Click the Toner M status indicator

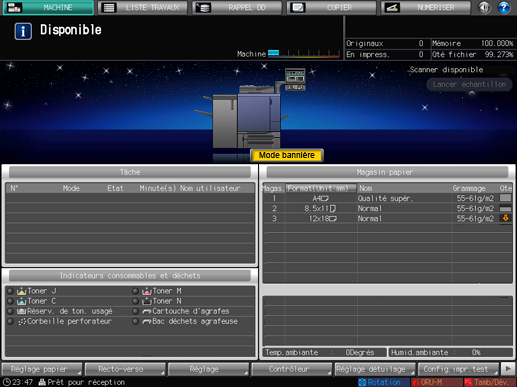tap(135, 291)
